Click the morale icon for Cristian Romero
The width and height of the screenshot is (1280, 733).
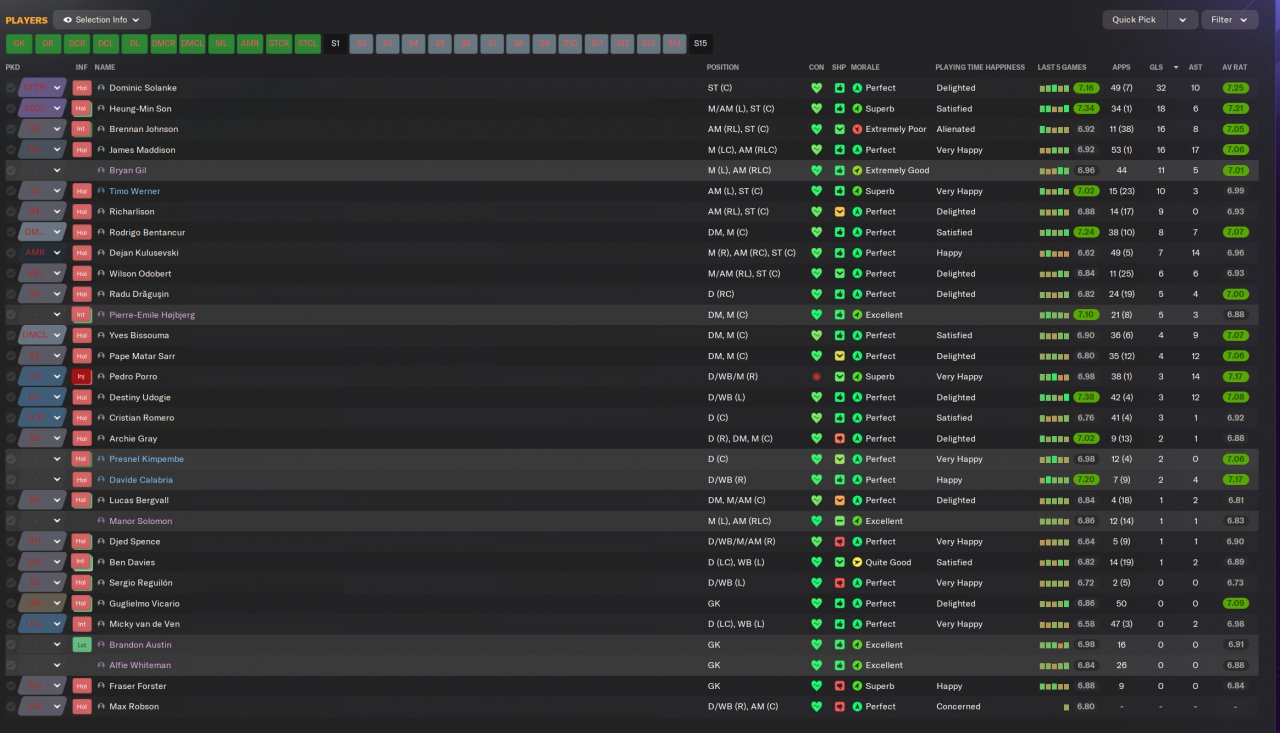(x=857, y=418)
